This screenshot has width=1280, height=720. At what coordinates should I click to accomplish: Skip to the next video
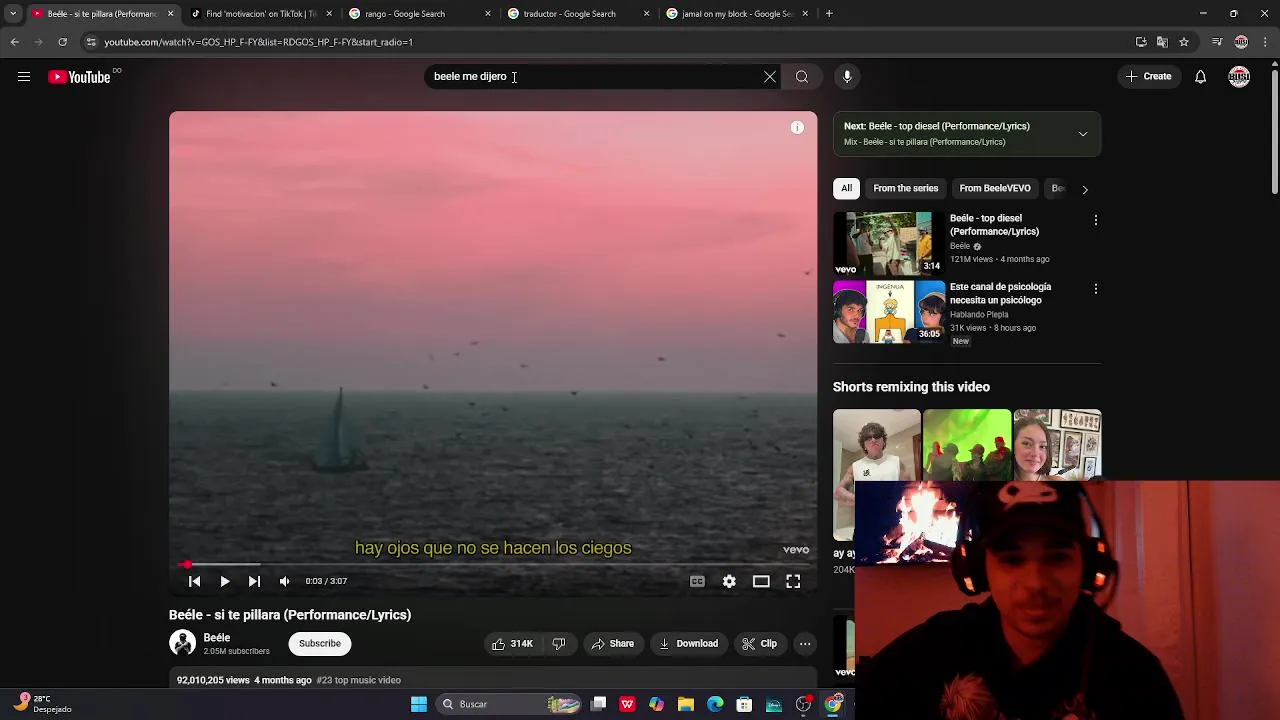pos(254,581)
